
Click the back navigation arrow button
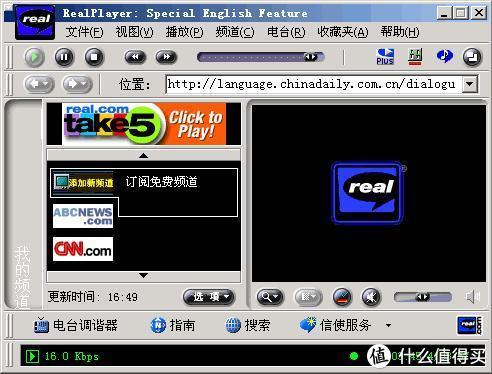[x=39, y=84]
